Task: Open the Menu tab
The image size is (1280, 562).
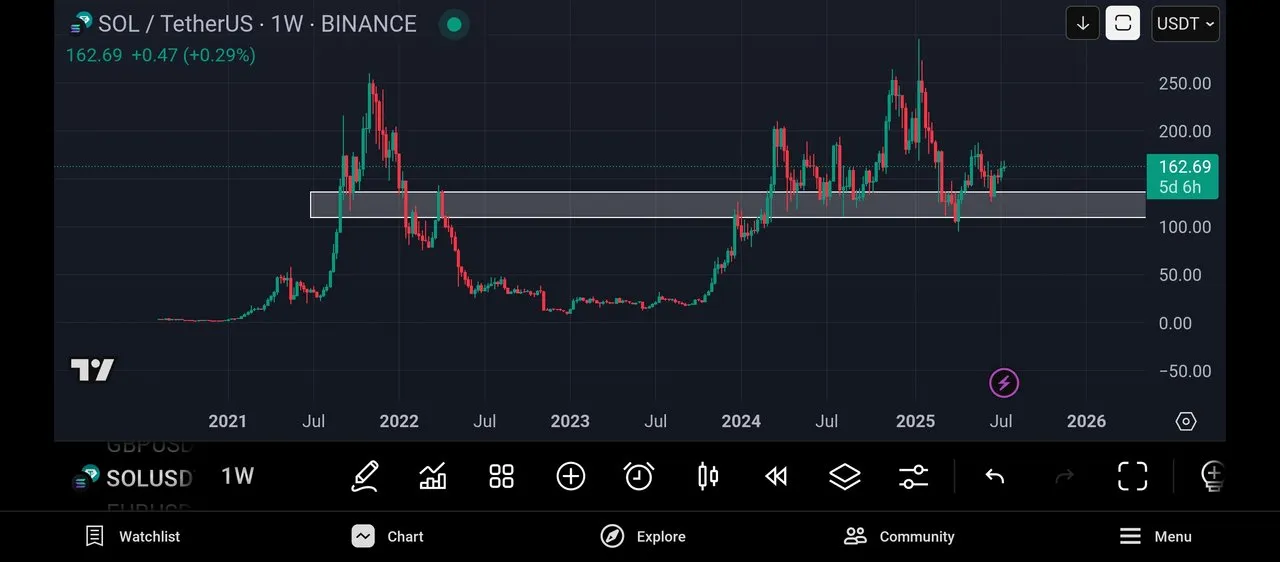Action: [1155, 536]
